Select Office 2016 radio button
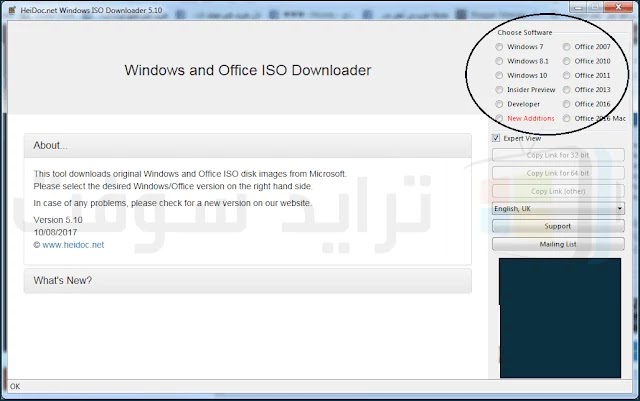This screenshot has width=640, height=401. point(567,104)
